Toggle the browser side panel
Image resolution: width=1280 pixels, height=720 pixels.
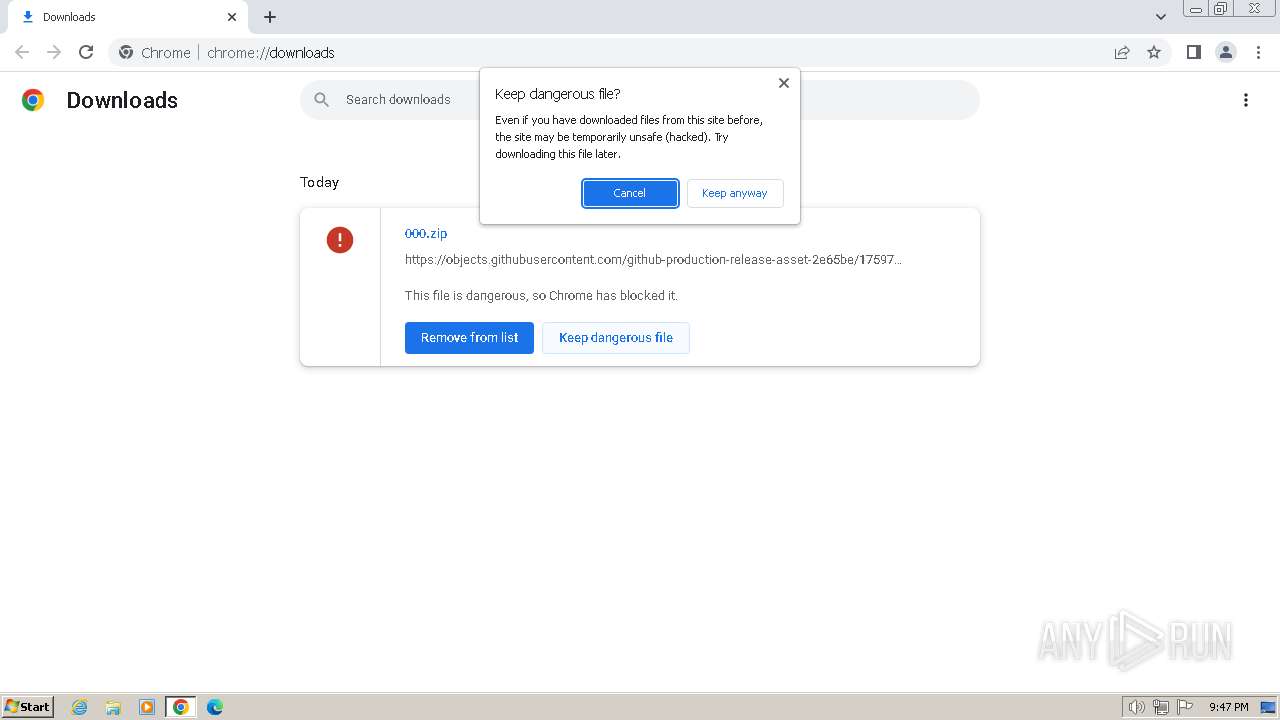coord(1194,52)
